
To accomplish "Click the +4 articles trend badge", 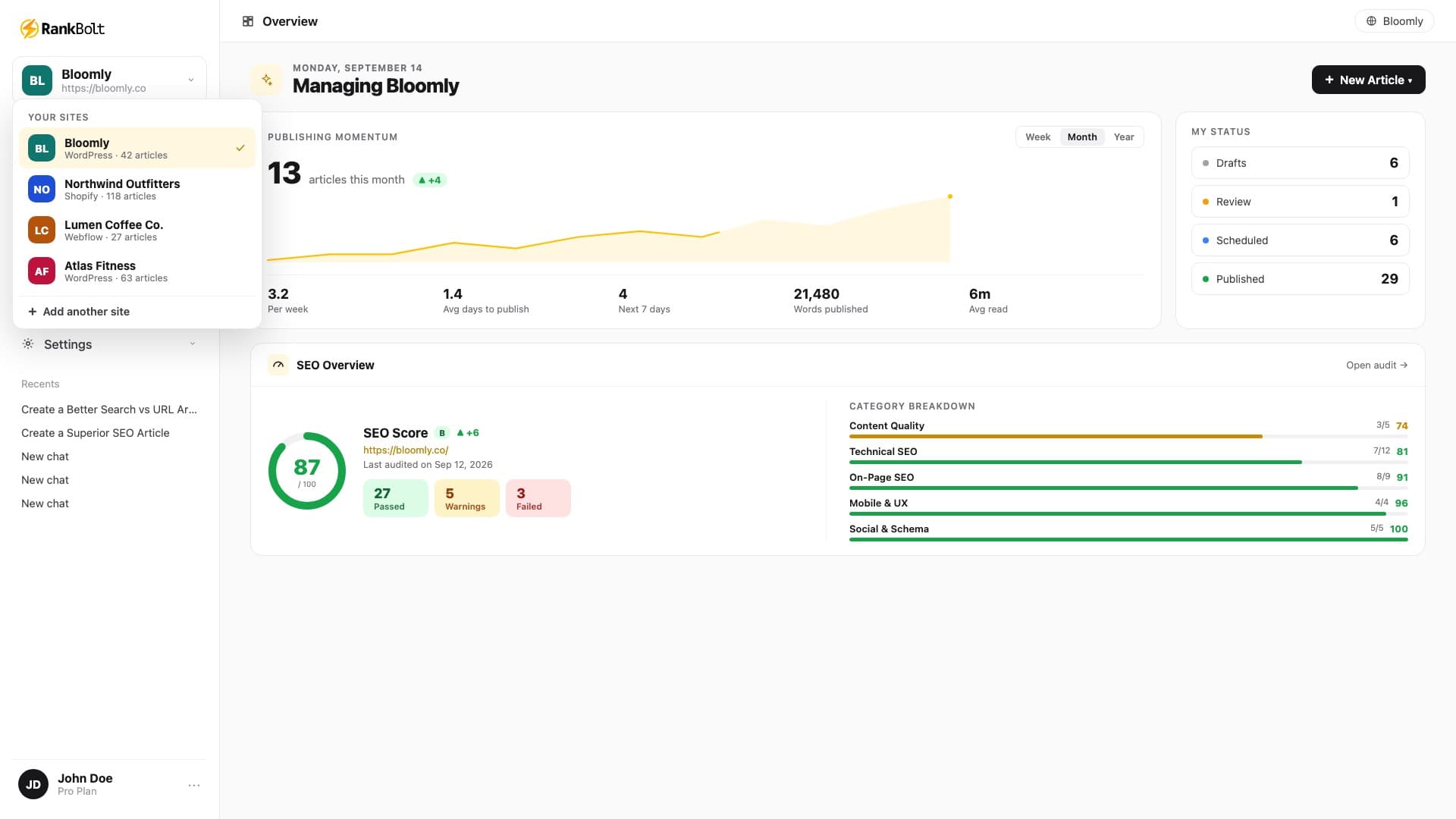I will (430, 180).
